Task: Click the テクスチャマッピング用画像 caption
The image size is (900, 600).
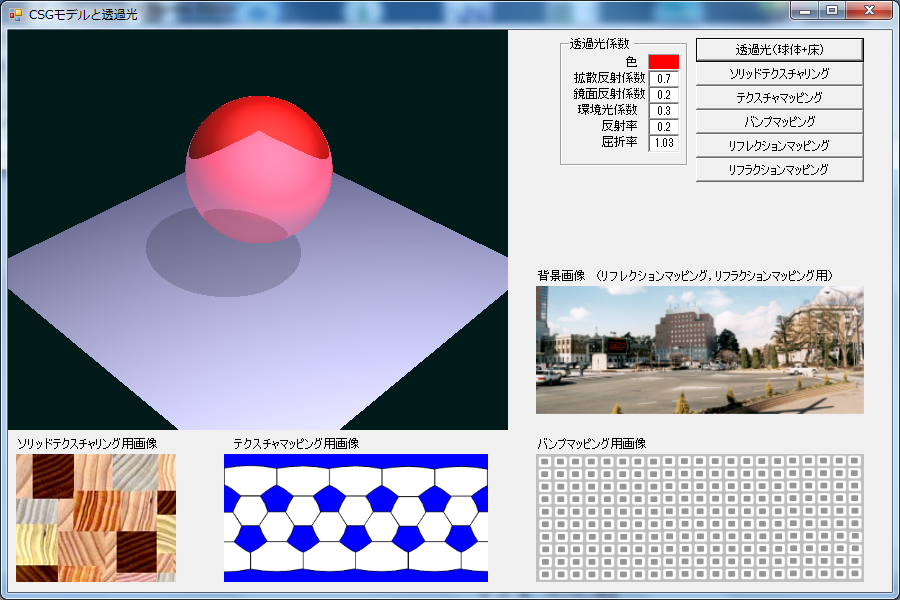Action: tap(296, 444)
